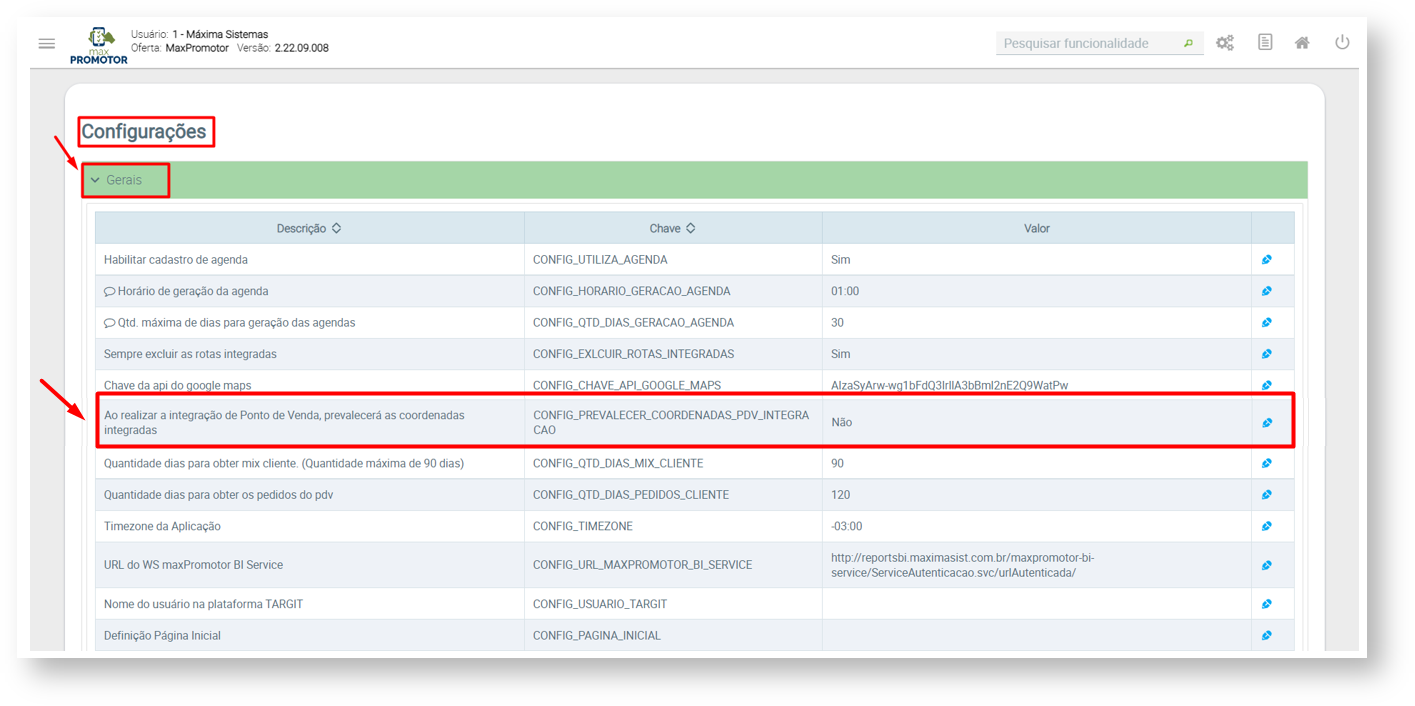Edit the CONFIG_TIMEZONE value

click(x=1266, y=526)
